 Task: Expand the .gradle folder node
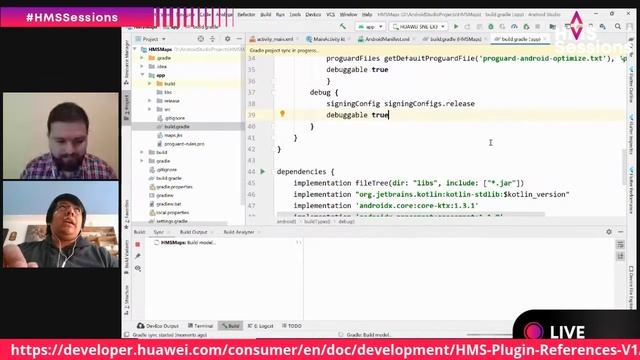(142, 58)
